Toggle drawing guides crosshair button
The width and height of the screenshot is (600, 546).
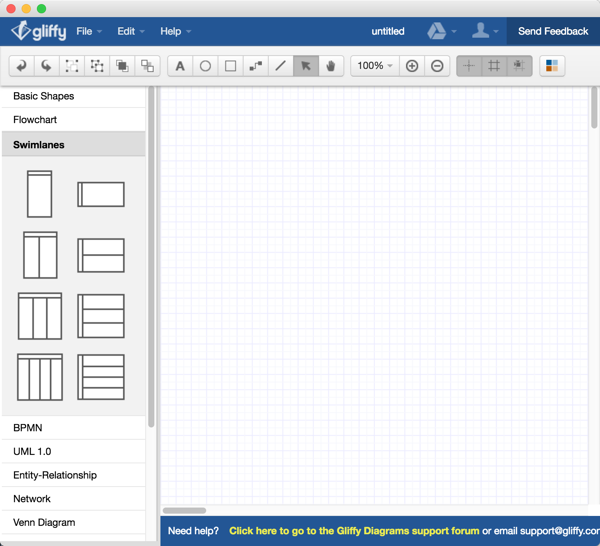pyautogui.click(x=469, y=66)
